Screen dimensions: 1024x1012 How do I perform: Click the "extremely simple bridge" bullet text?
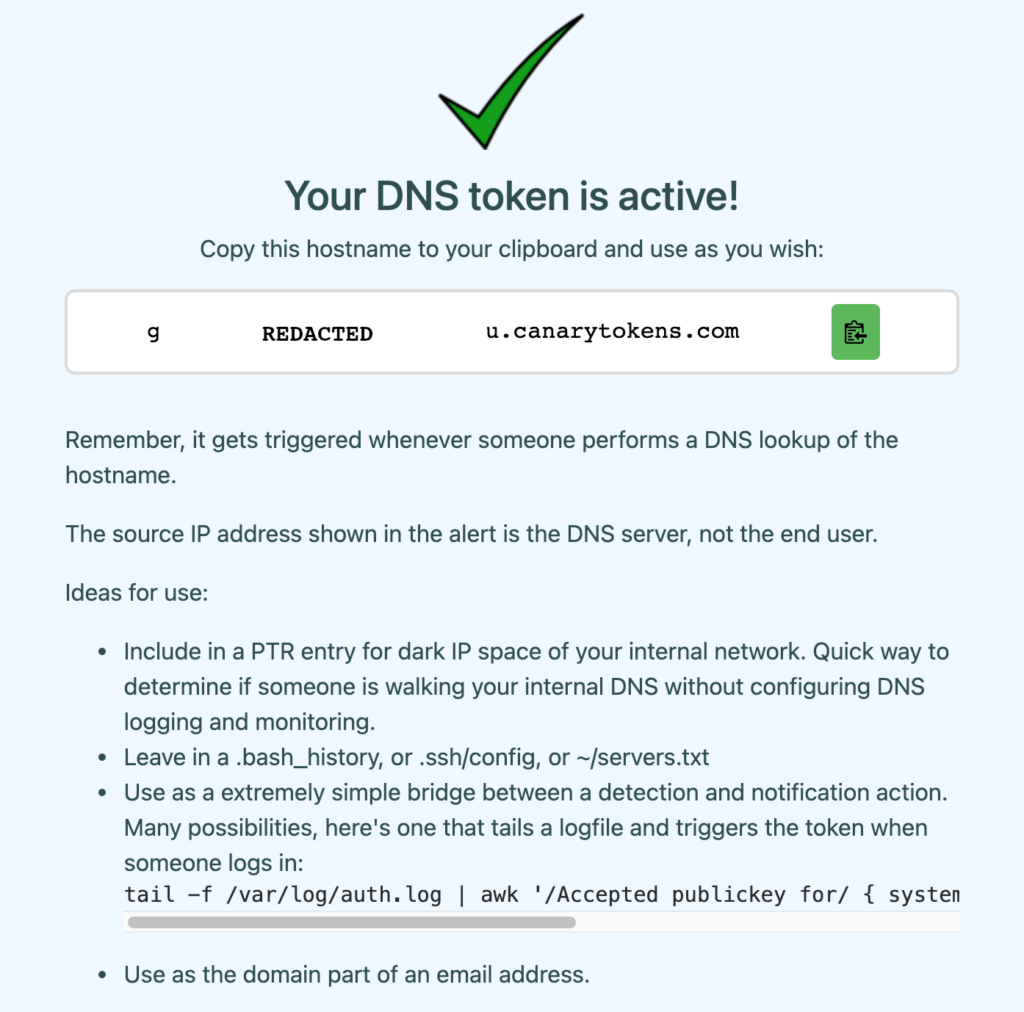(x=536, y=793)
